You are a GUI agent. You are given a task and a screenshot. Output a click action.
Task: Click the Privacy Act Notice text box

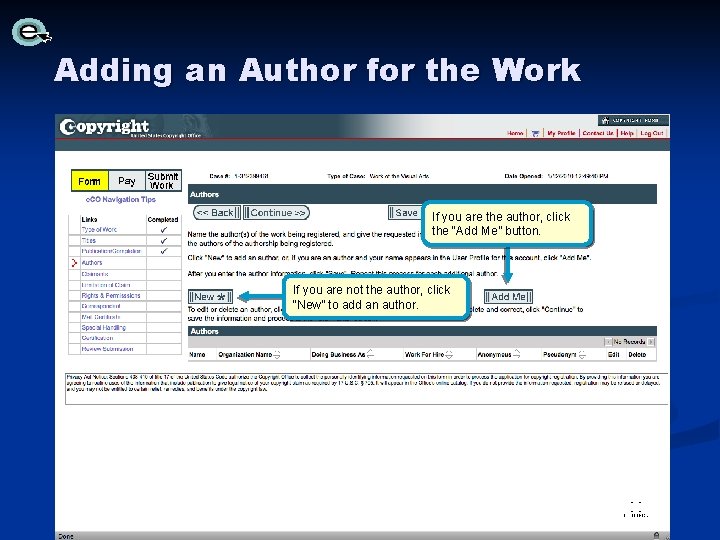coord(366,388)
